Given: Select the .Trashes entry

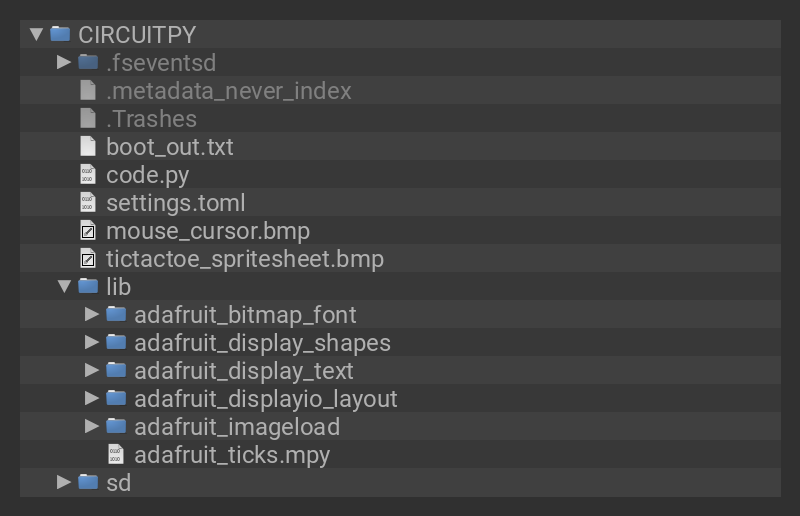Looking at the screenshot, I should [151, 119].
